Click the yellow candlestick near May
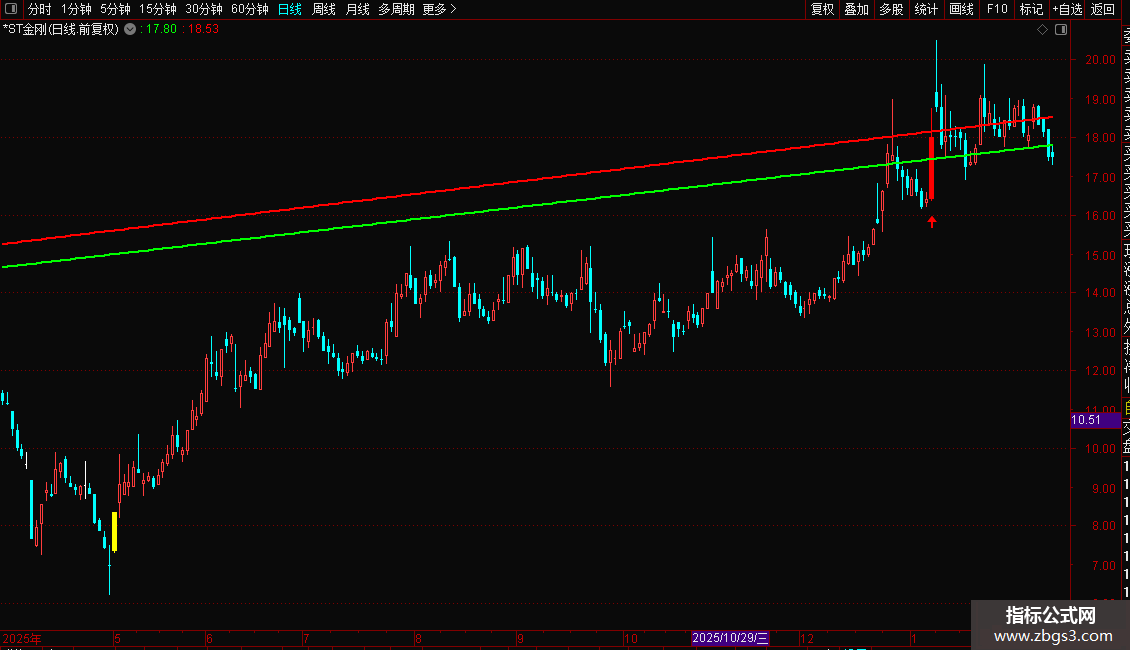 click(115, 532)
